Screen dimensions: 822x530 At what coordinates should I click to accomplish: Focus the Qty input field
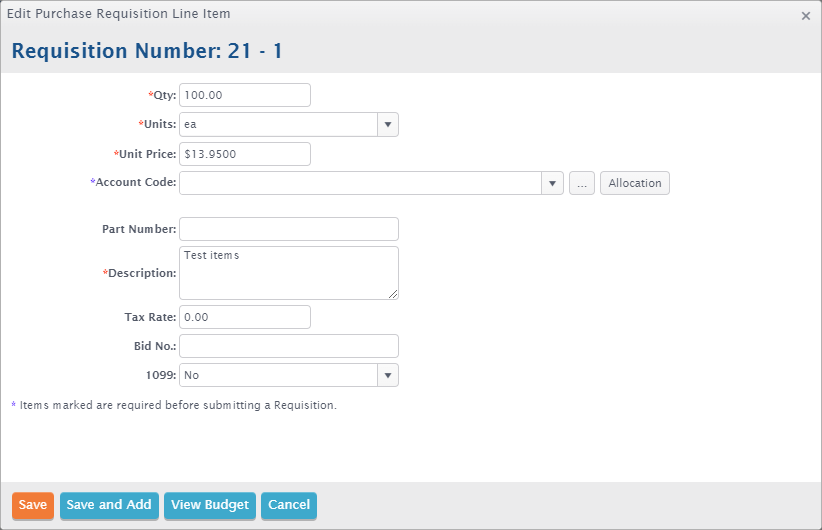point(245,95)
